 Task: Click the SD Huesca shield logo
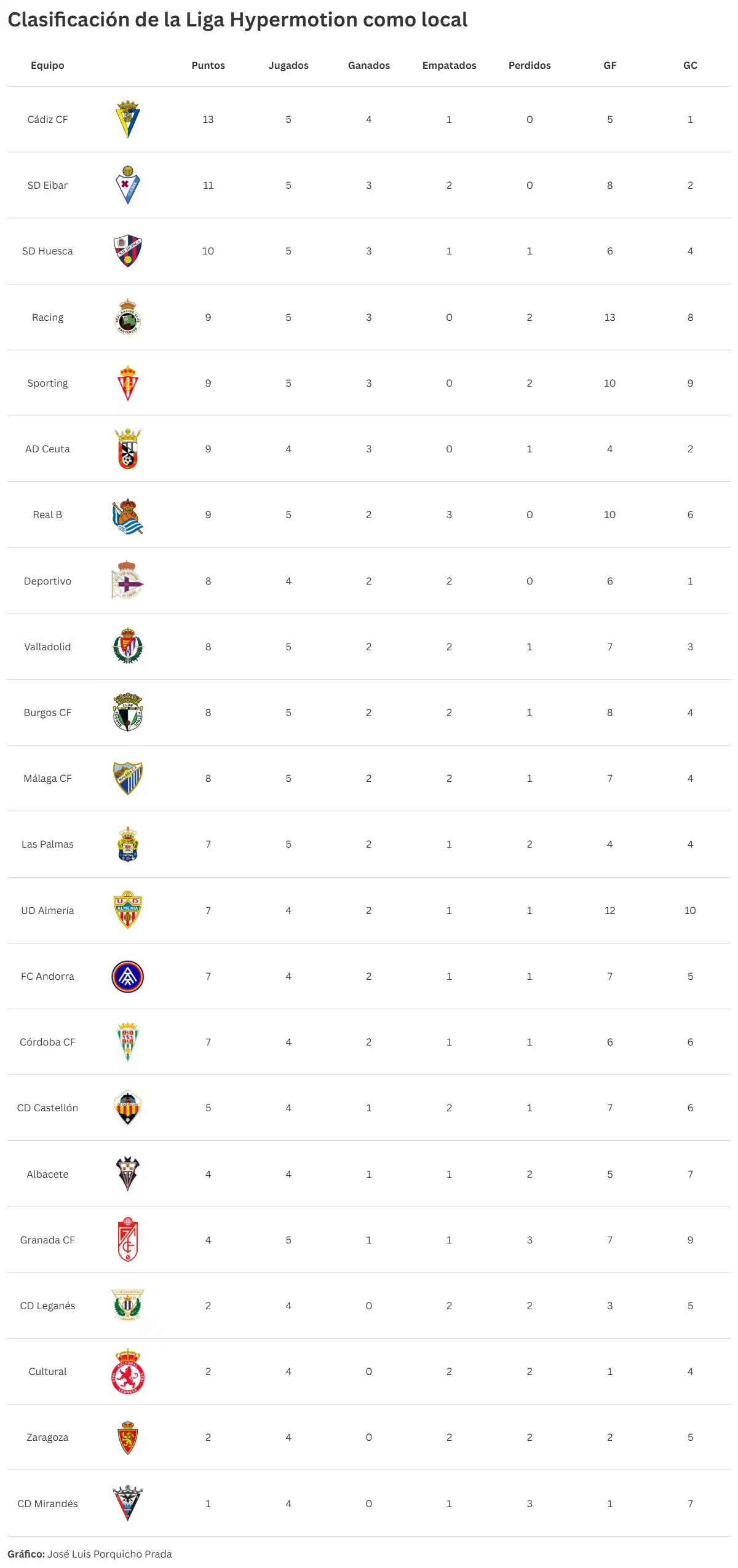[128, 251]
